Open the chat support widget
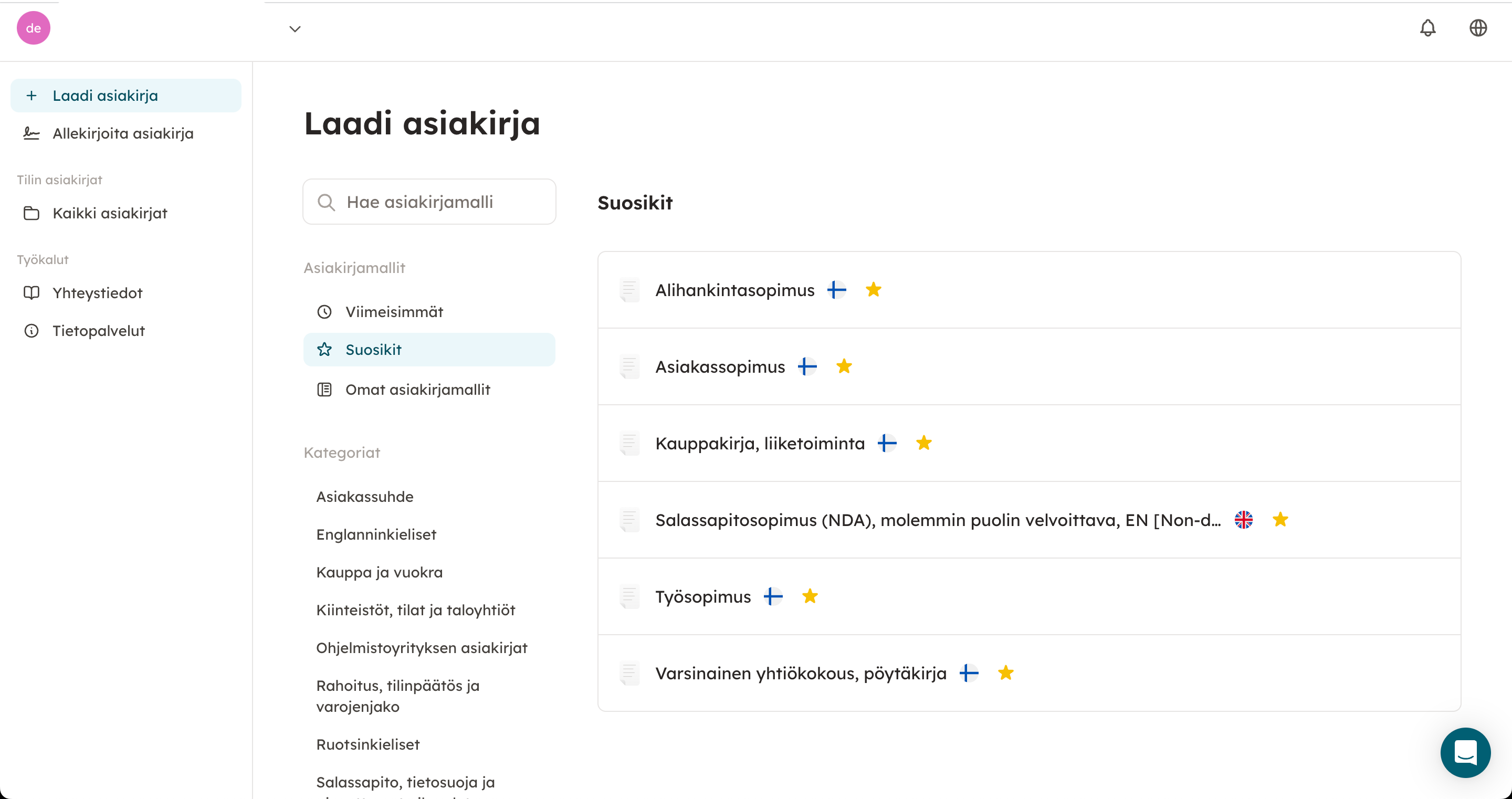 click(1465, 753)
